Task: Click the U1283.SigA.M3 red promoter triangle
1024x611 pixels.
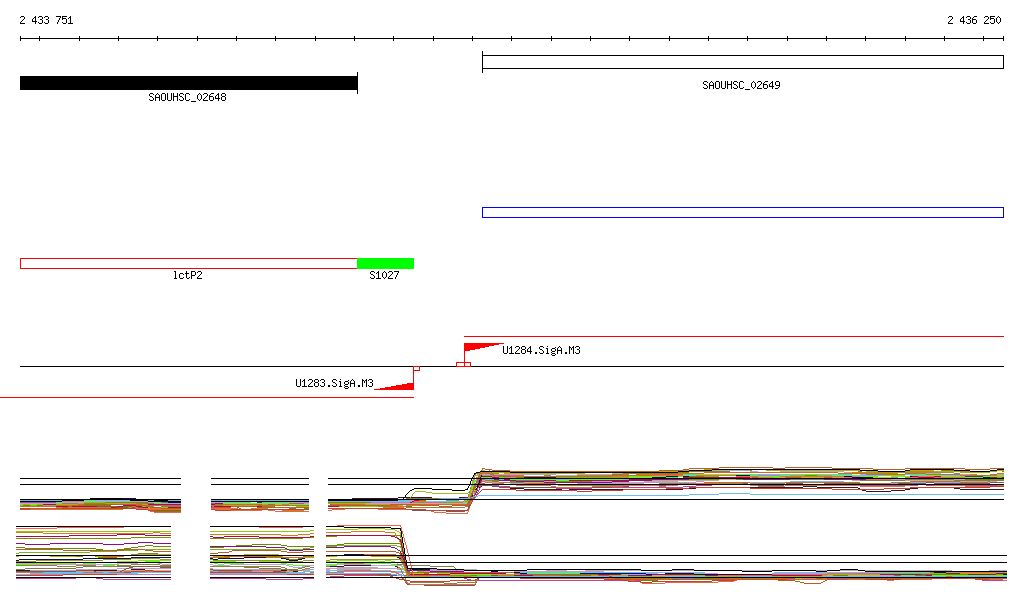Action: [400, 386]
